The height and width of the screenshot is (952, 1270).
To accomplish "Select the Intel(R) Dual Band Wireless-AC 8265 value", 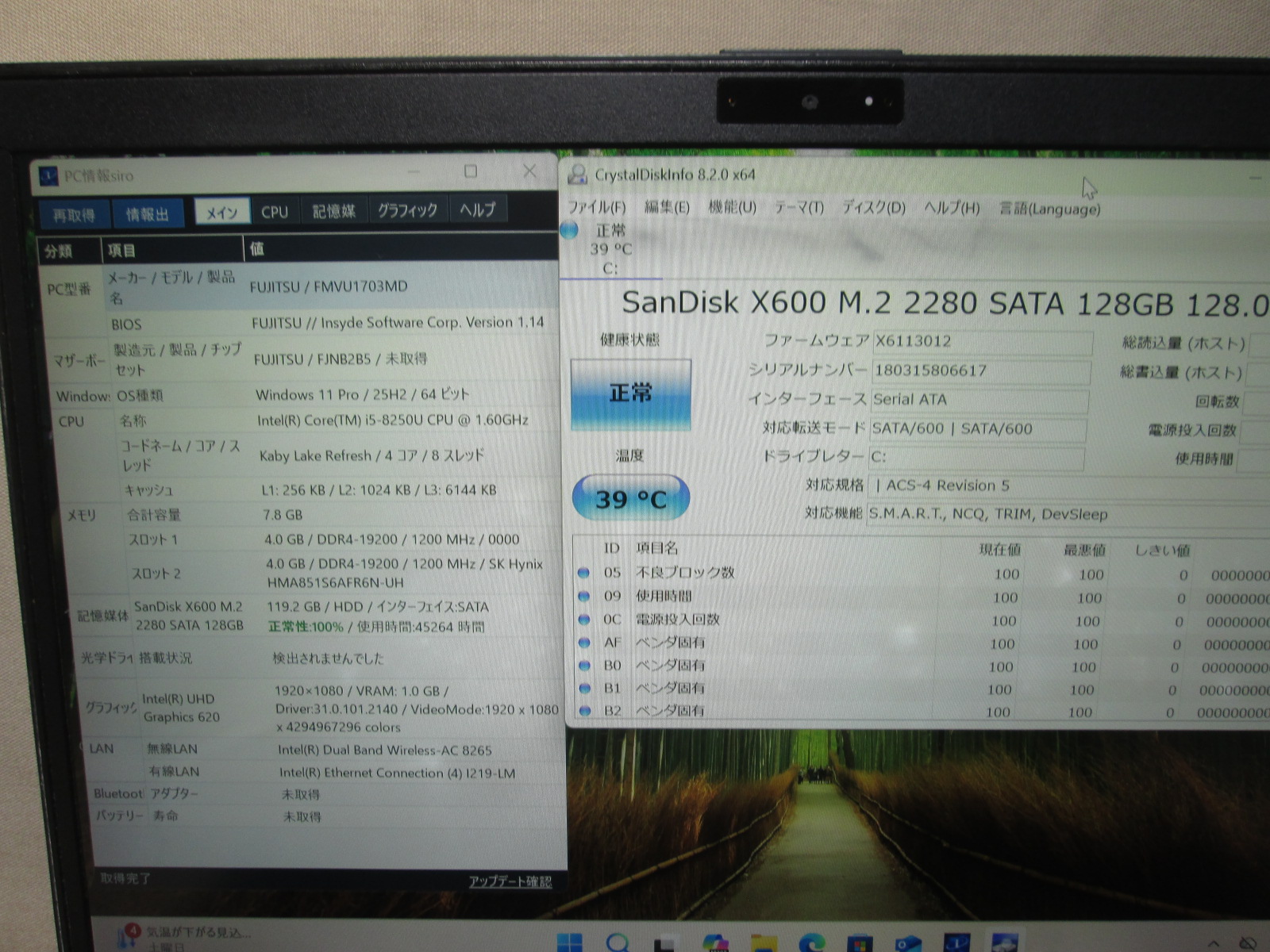I will [x=385, y=750].
